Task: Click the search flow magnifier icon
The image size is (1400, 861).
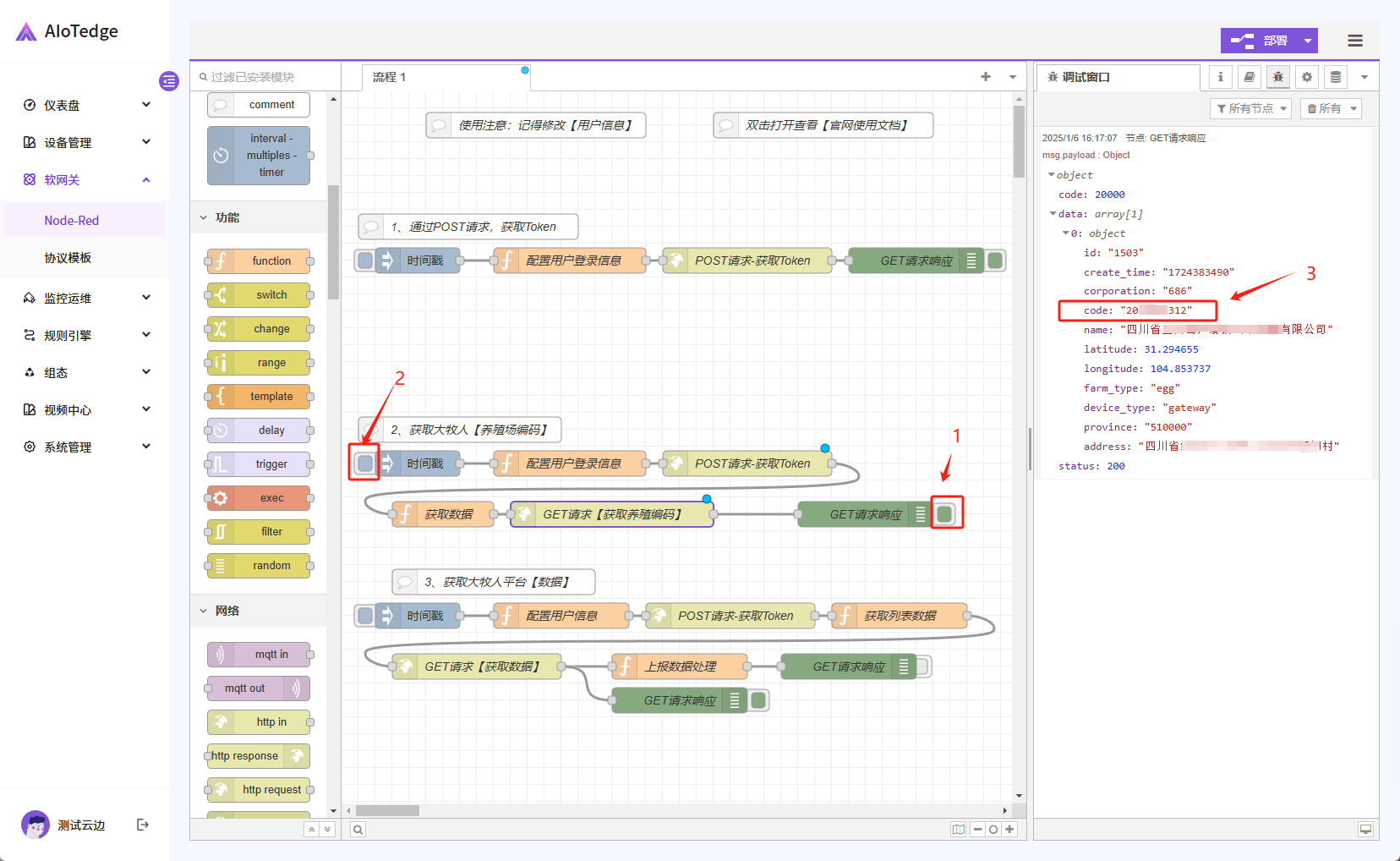Action: (358, 830)
